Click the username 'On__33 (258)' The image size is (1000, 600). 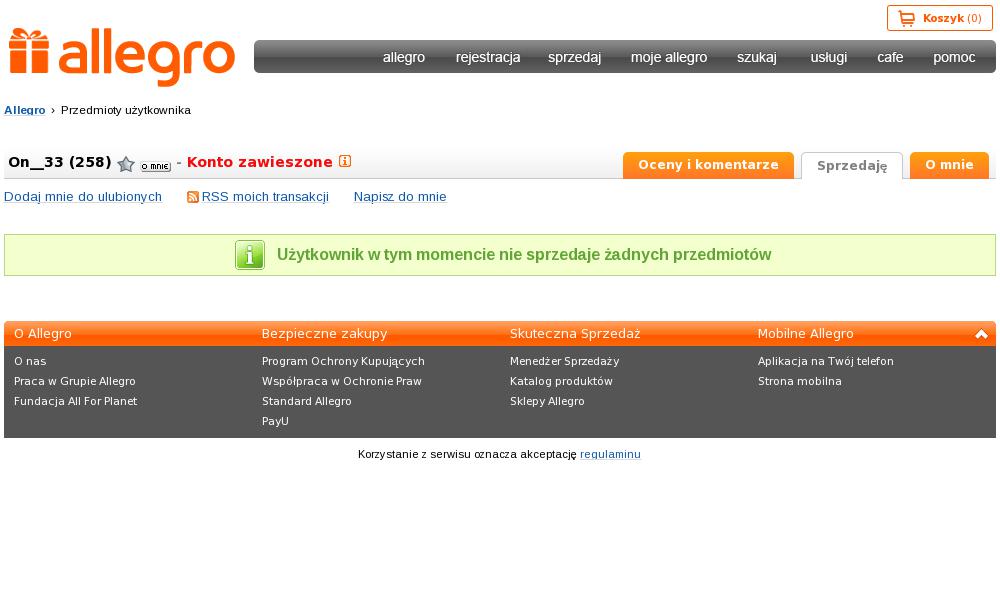pyautogui.click(x=60, y=163)
